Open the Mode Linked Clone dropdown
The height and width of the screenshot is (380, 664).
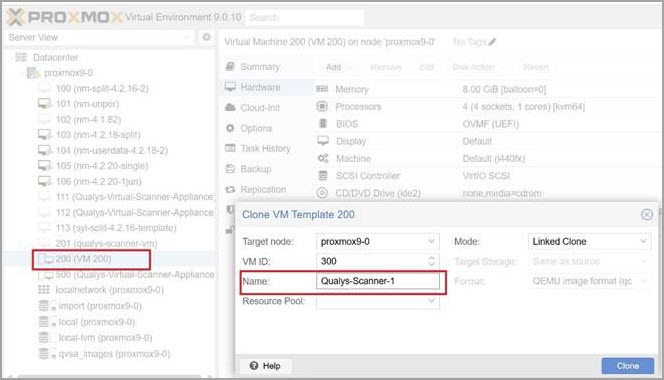coord(589,241)
